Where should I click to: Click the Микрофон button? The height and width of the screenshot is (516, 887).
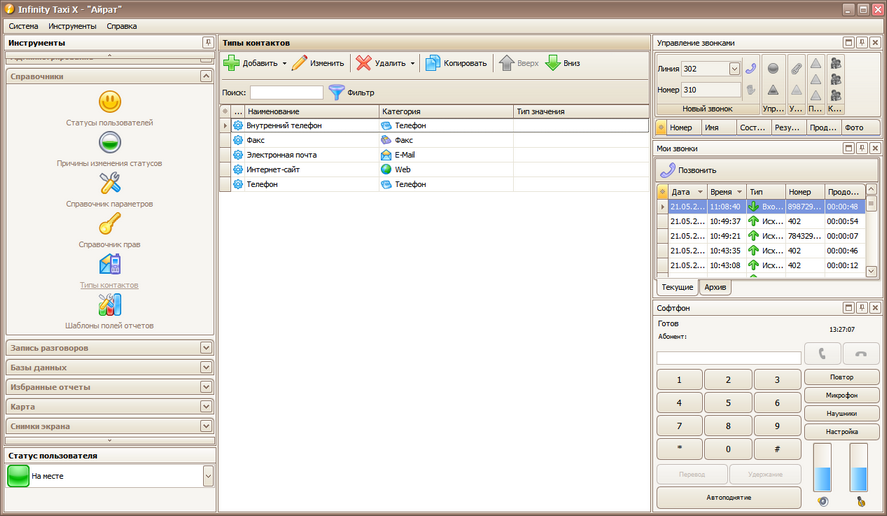click(842, 395)
